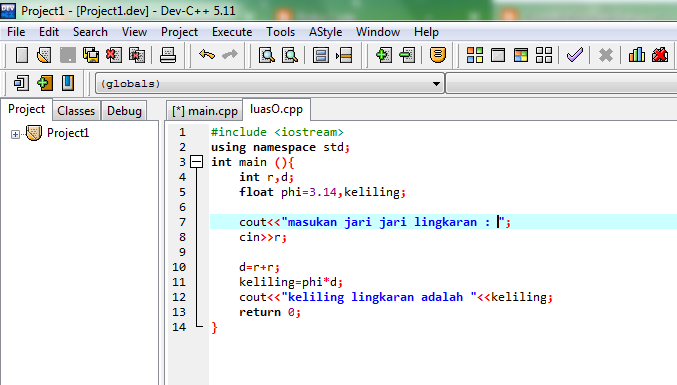Click the Profile analysis bar chart icon

click(x=637, y=55)
